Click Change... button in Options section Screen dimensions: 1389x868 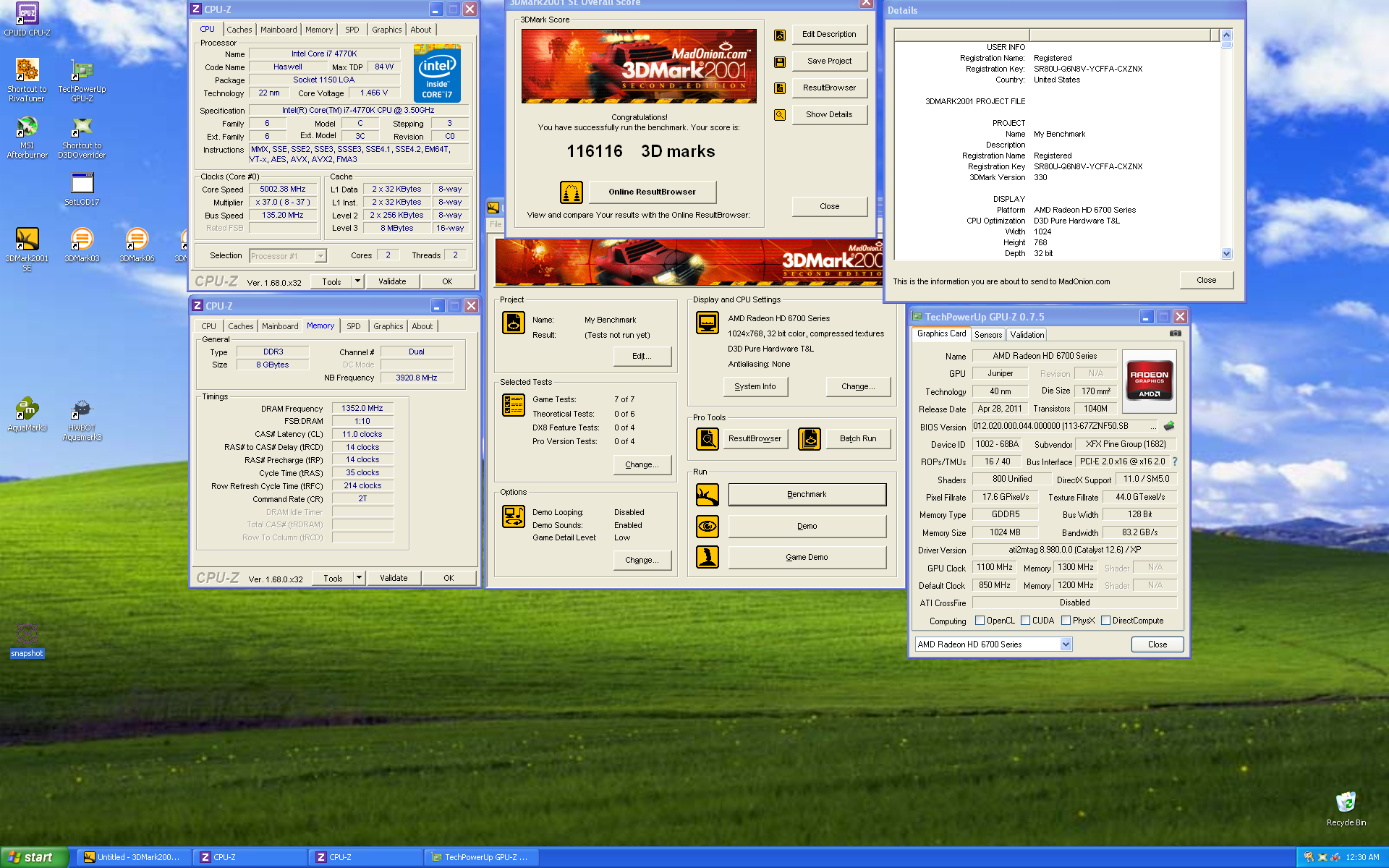click(x=642, y=561)
